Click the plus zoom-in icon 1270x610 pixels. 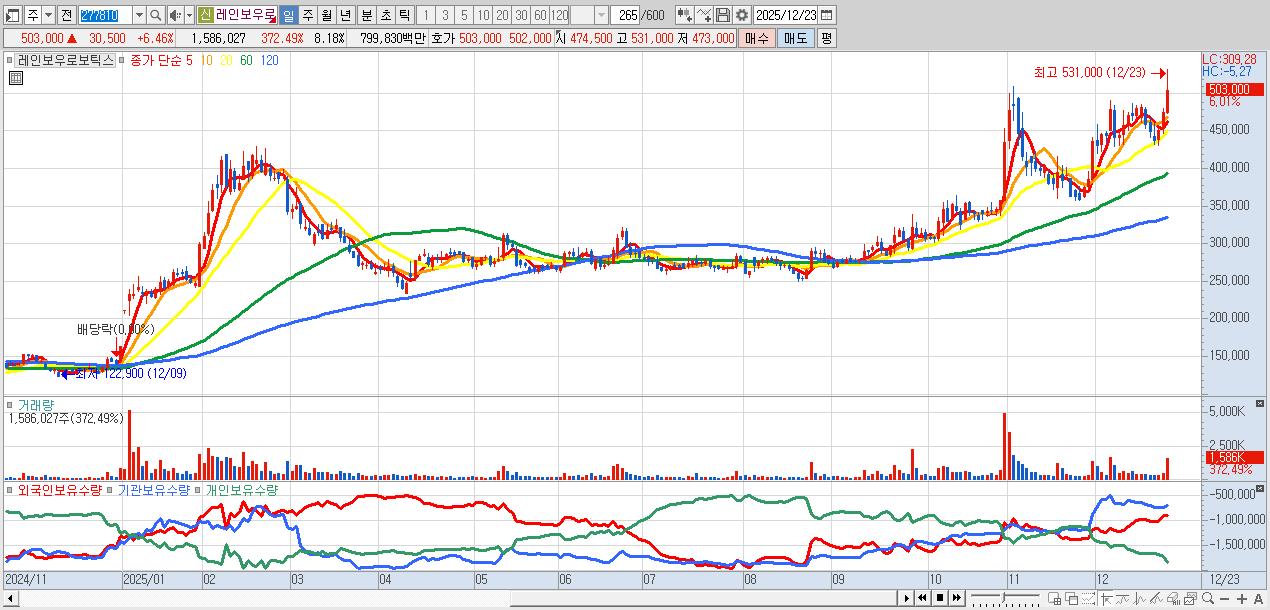coord(1241,599)
